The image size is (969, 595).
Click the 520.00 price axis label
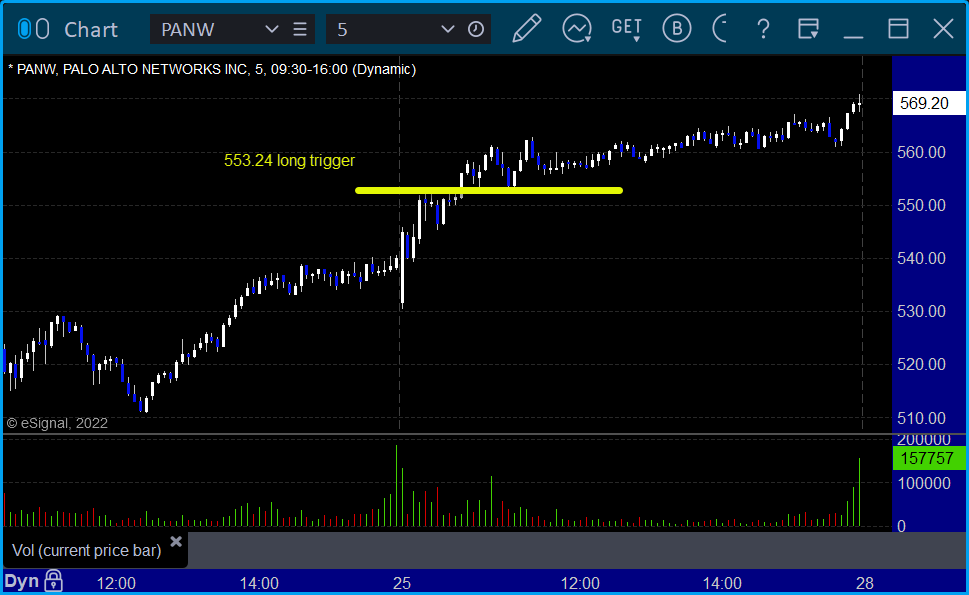pos(921,365)
